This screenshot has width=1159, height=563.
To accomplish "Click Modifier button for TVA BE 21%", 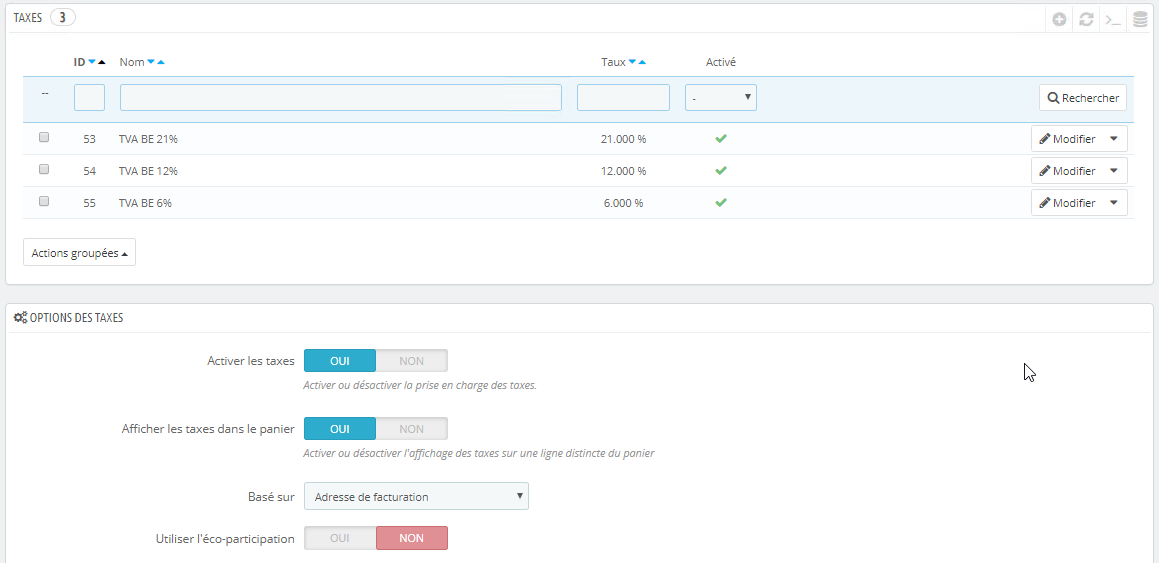I will click(1067, 138).
